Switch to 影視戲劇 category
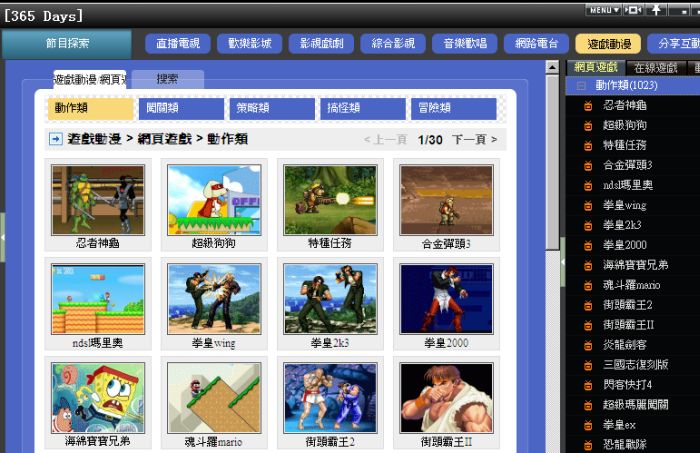The height and width of the screenshot is (453, 700). 321,44
